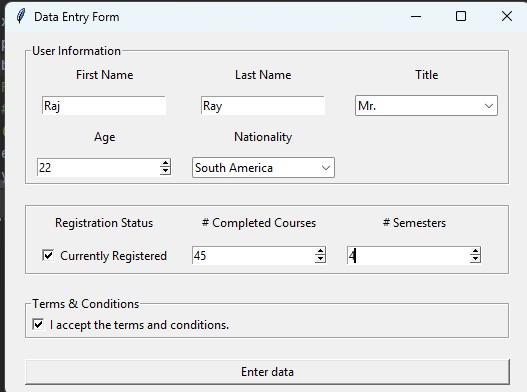Maximize the Data Entry Form window
This screenshot has height=392, width=527.
461,16
